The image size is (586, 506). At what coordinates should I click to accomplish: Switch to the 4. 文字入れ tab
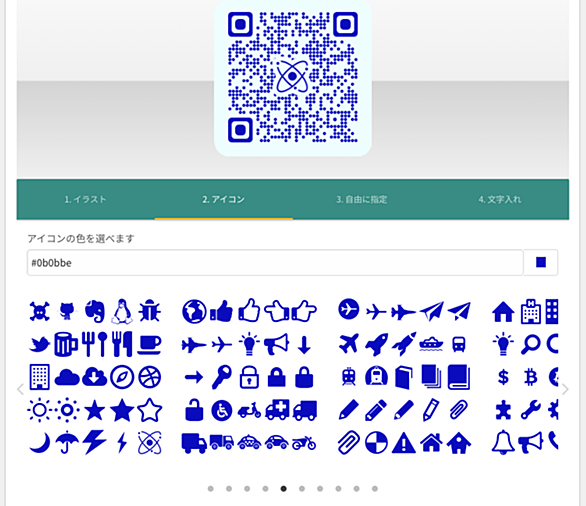point(500,199)
